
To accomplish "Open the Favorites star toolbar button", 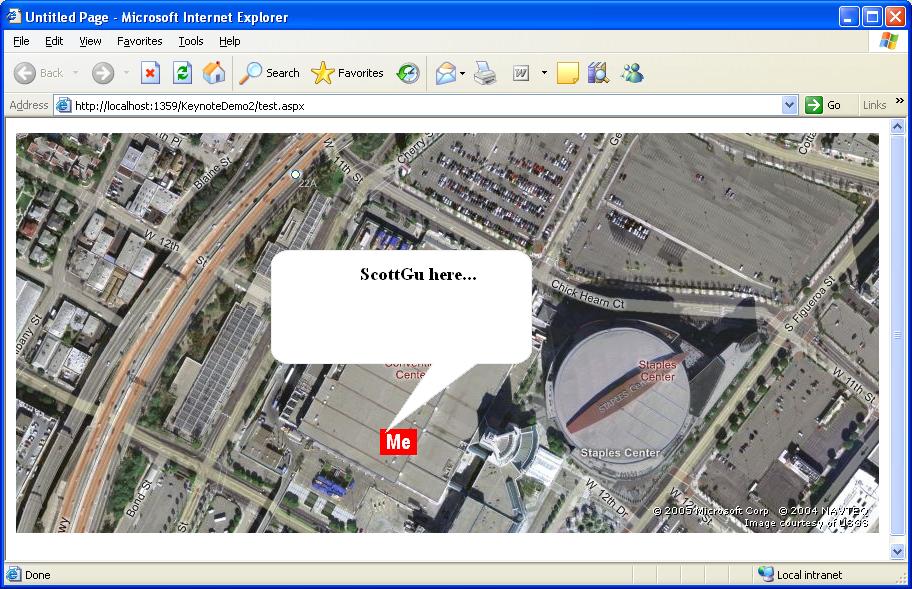I will pos(347,73).
